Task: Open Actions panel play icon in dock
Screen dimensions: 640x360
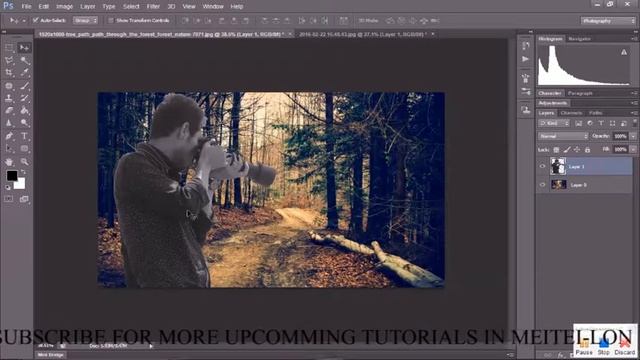Action: (x=526, y=59)
